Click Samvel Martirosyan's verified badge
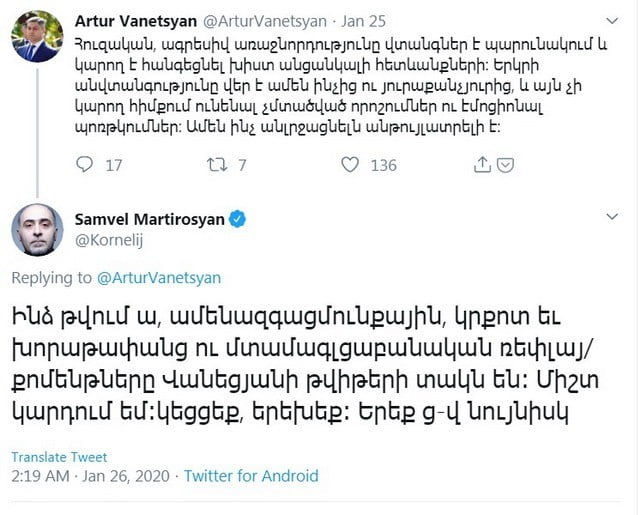The width and height of the screenshot is (640, 515). pyautogui.click(x=241, y=218)
